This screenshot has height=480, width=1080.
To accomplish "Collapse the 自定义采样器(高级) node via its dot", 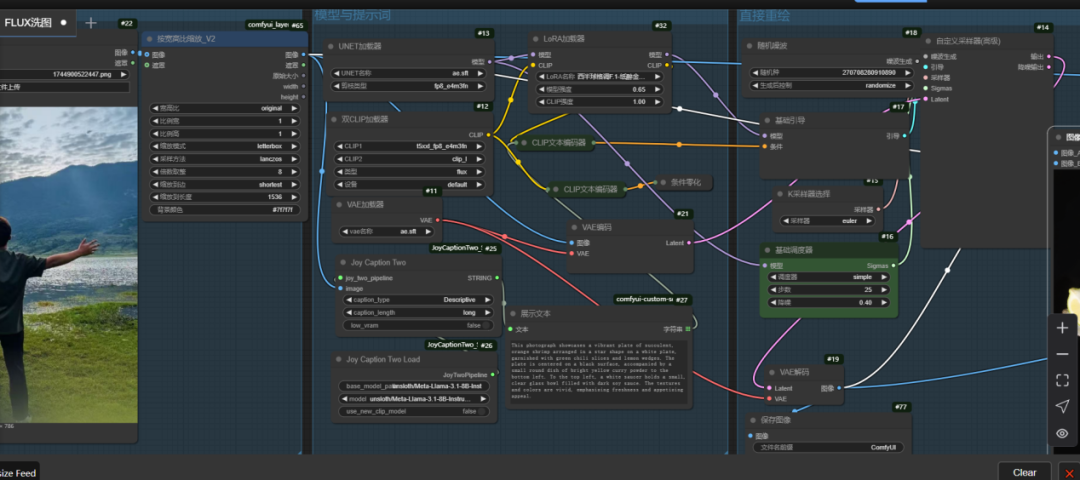I will [x=928, y=41].
